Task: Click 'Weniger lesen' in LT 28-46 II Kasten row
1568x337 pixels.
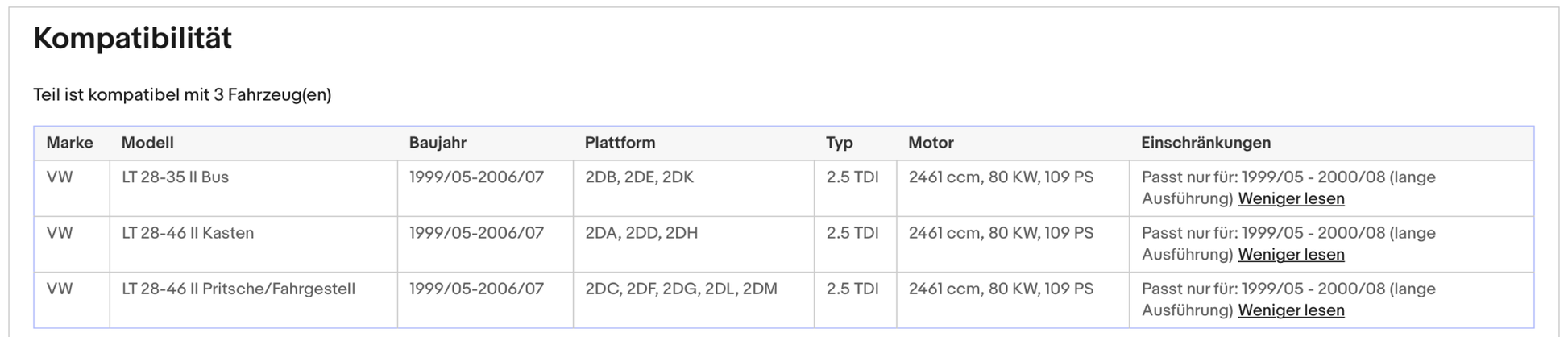Action: point(1291,254)
